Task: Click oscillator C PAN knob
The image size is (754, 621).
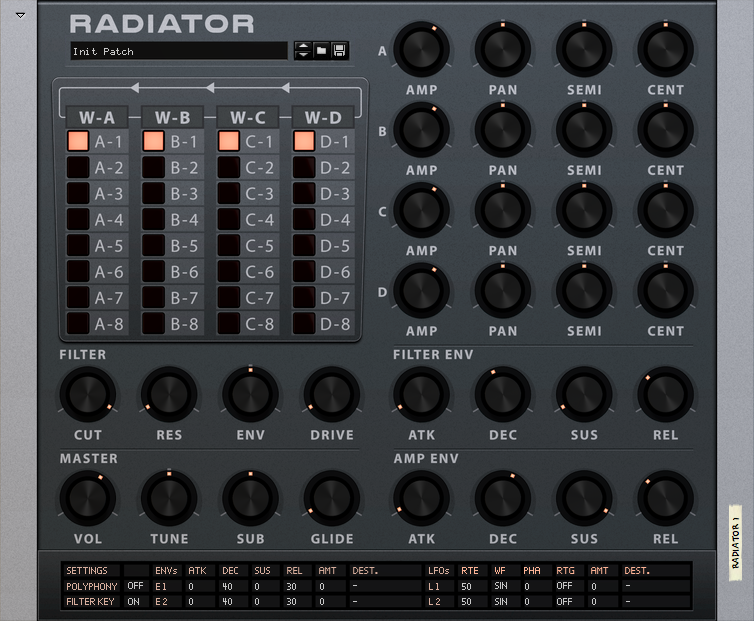Action: (x=503, y=210)
